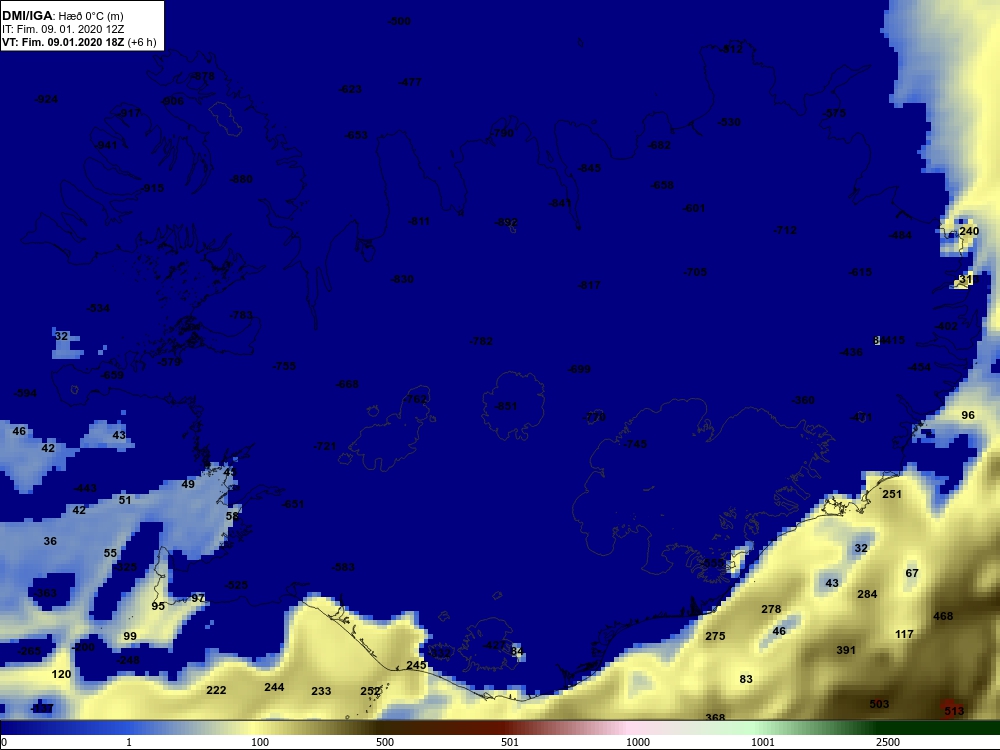The height and width of the screenshot is (750, 1000).
Task: Click the map value "67"
Action: pos(912,573)
